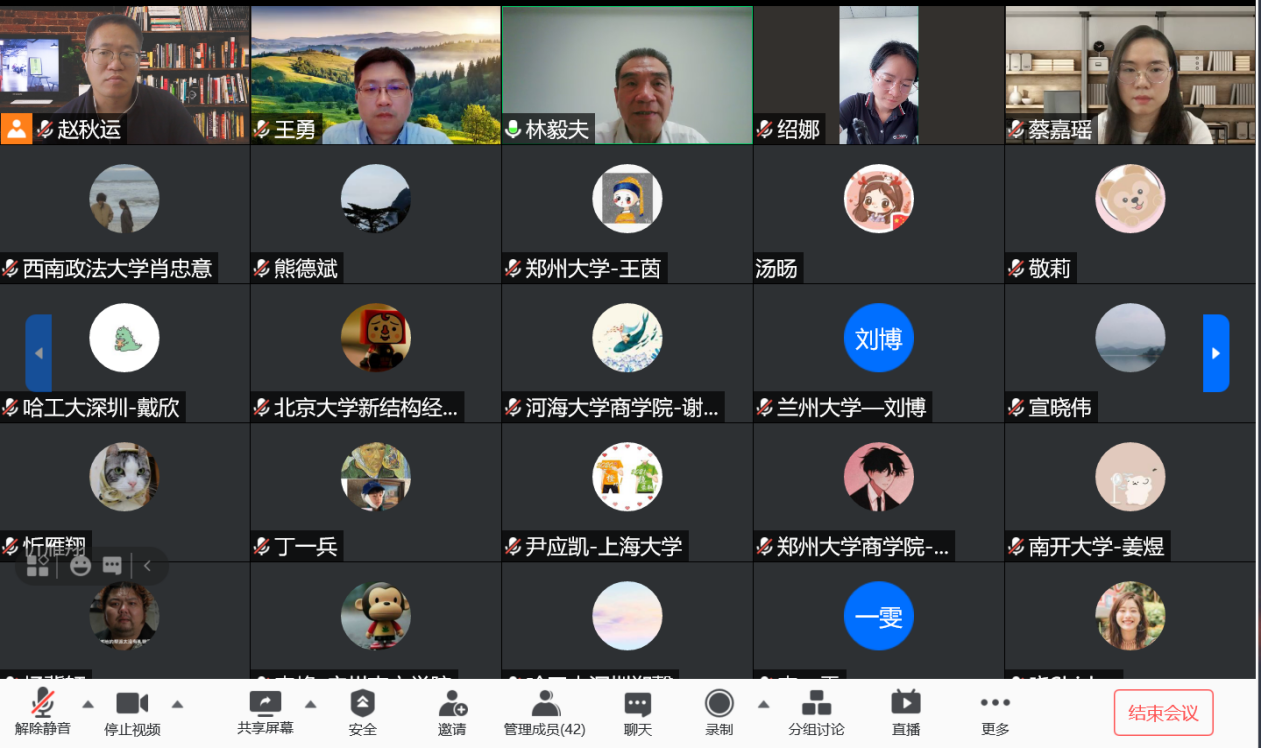Click avatar of 宣晓伟

pos(1130,338)
